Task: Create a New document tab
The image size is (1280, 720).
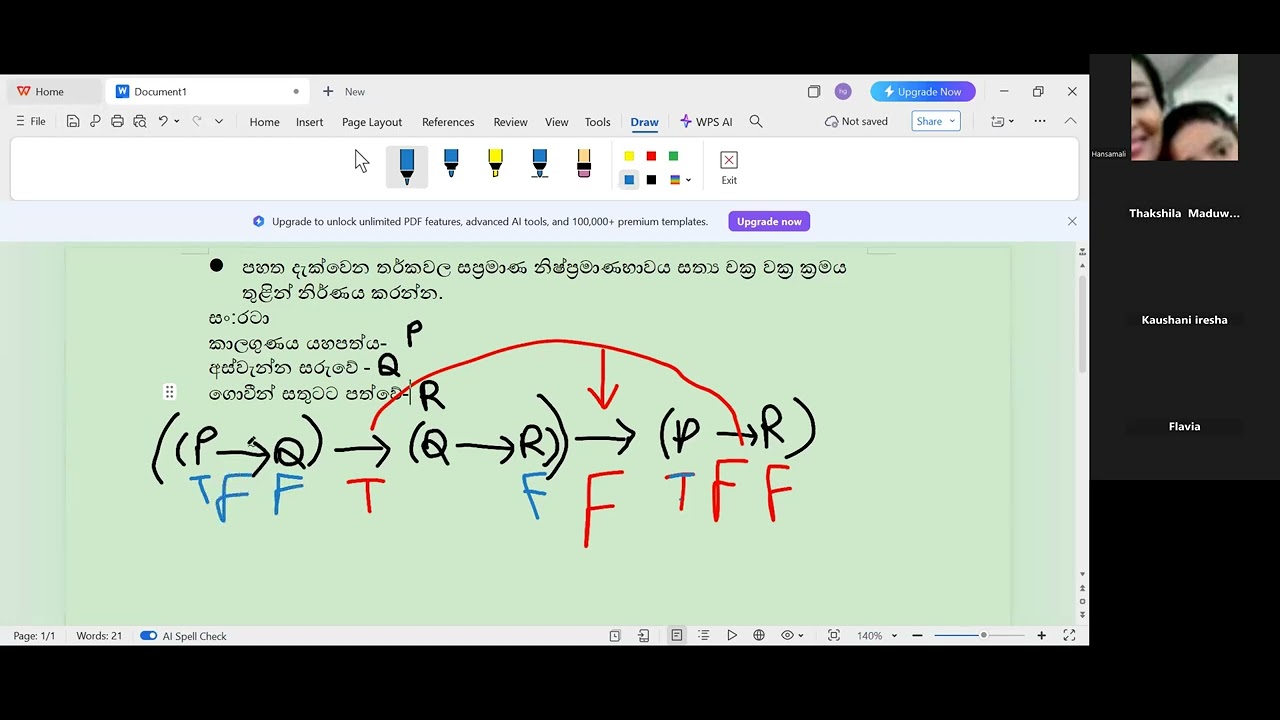Action: click(x=344, y=91)
